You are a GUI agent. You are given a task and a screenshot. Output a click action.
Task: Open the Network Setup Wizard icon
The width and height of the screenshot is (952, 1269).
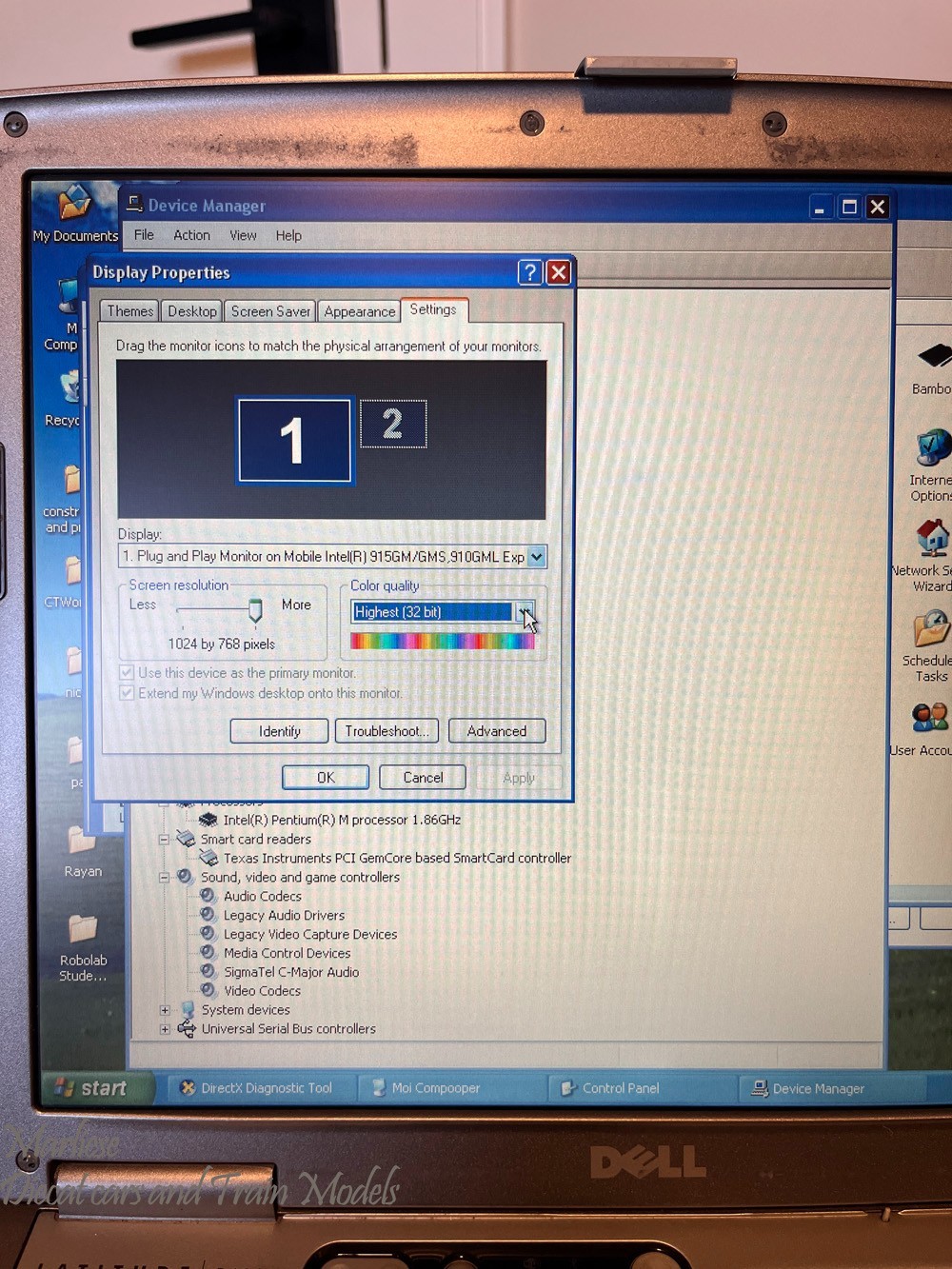coord(932,538)
